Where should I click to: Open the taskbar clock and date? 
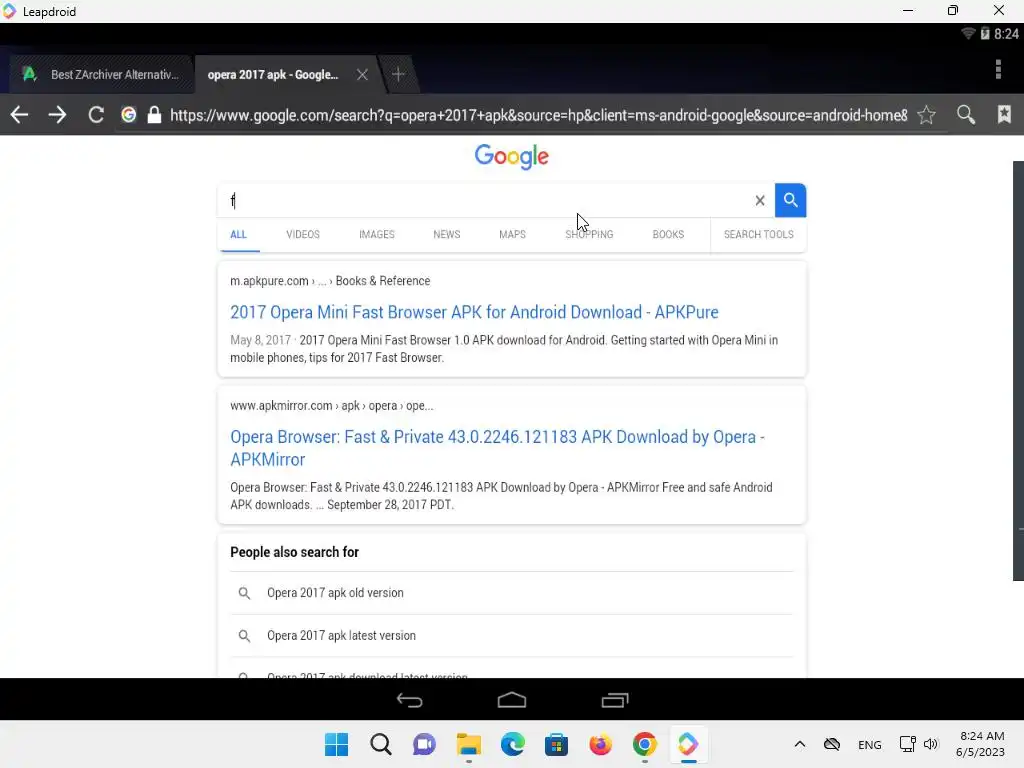click(981, 744)
